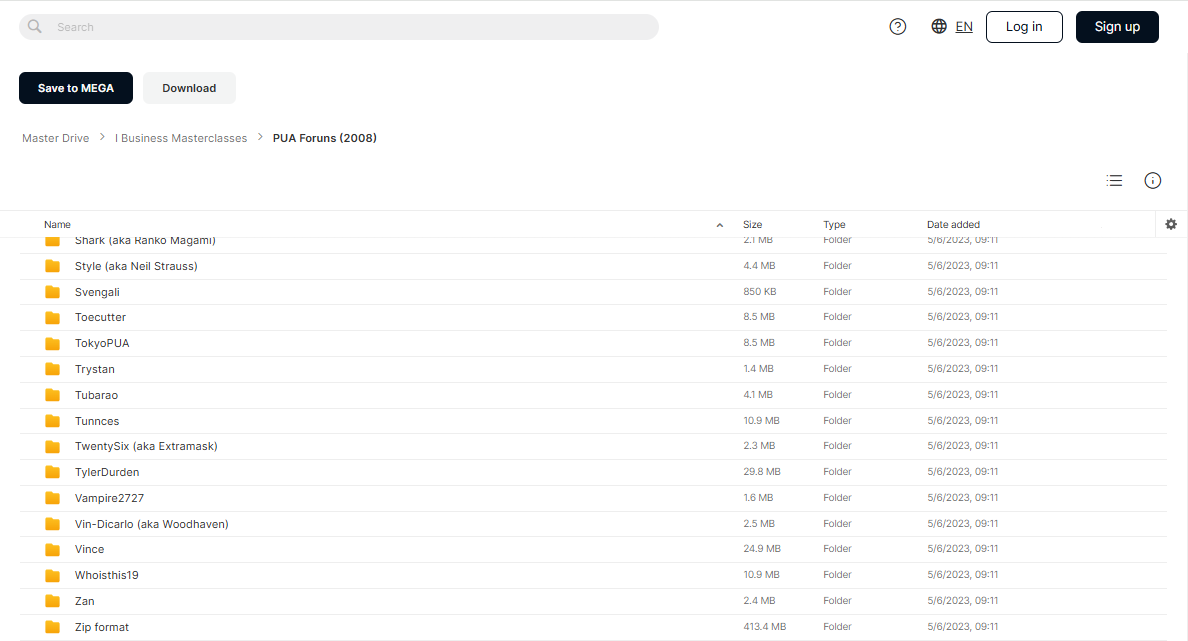Select the Zip format folder name
The width and height of the screenshot is (1188, 641).
tap(102, 627)
